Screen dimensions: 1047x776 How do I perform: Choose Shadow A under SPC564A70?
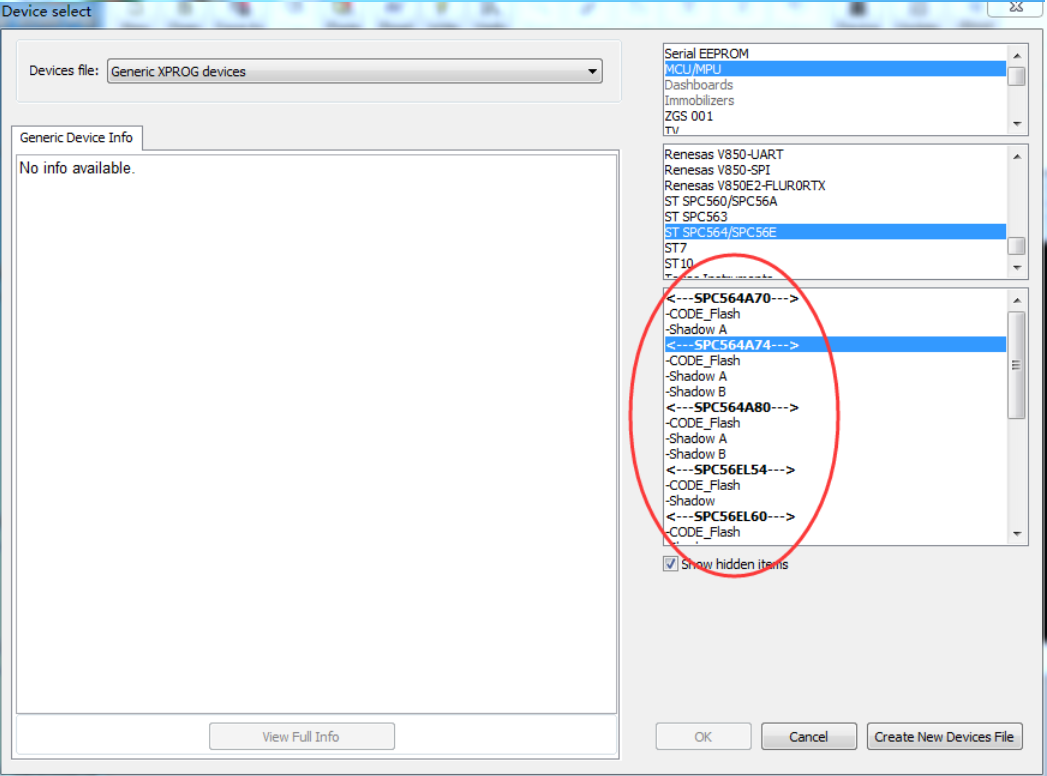835,329
